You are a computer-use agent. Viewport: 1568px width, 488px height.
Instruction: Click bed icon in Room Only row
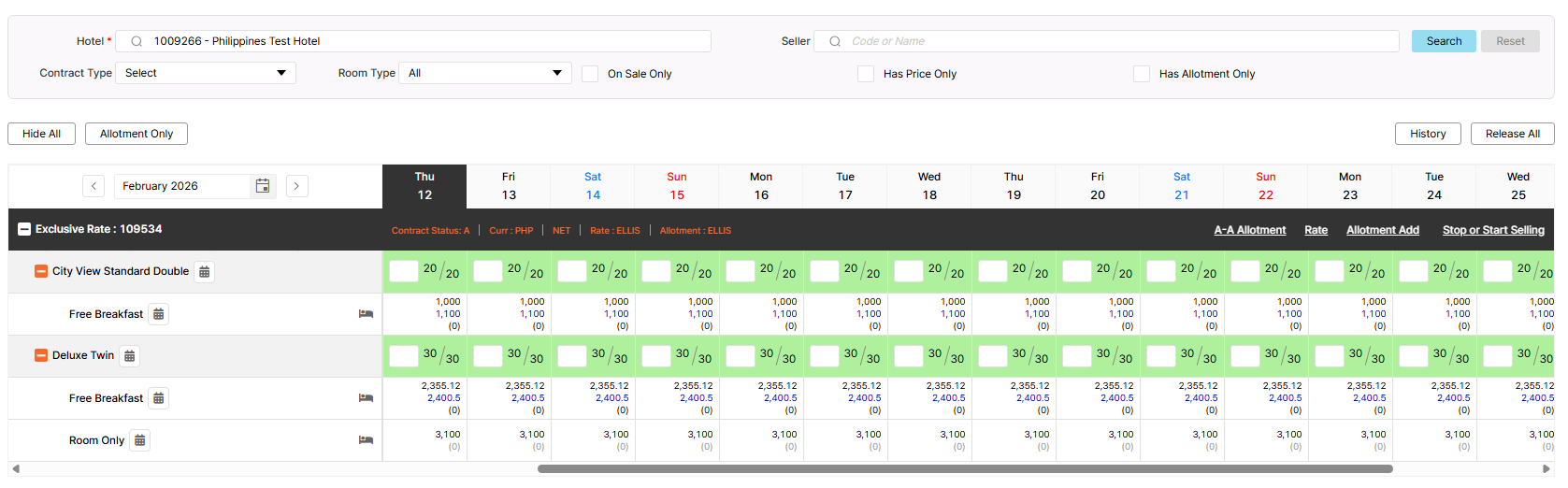pos(366,440)
